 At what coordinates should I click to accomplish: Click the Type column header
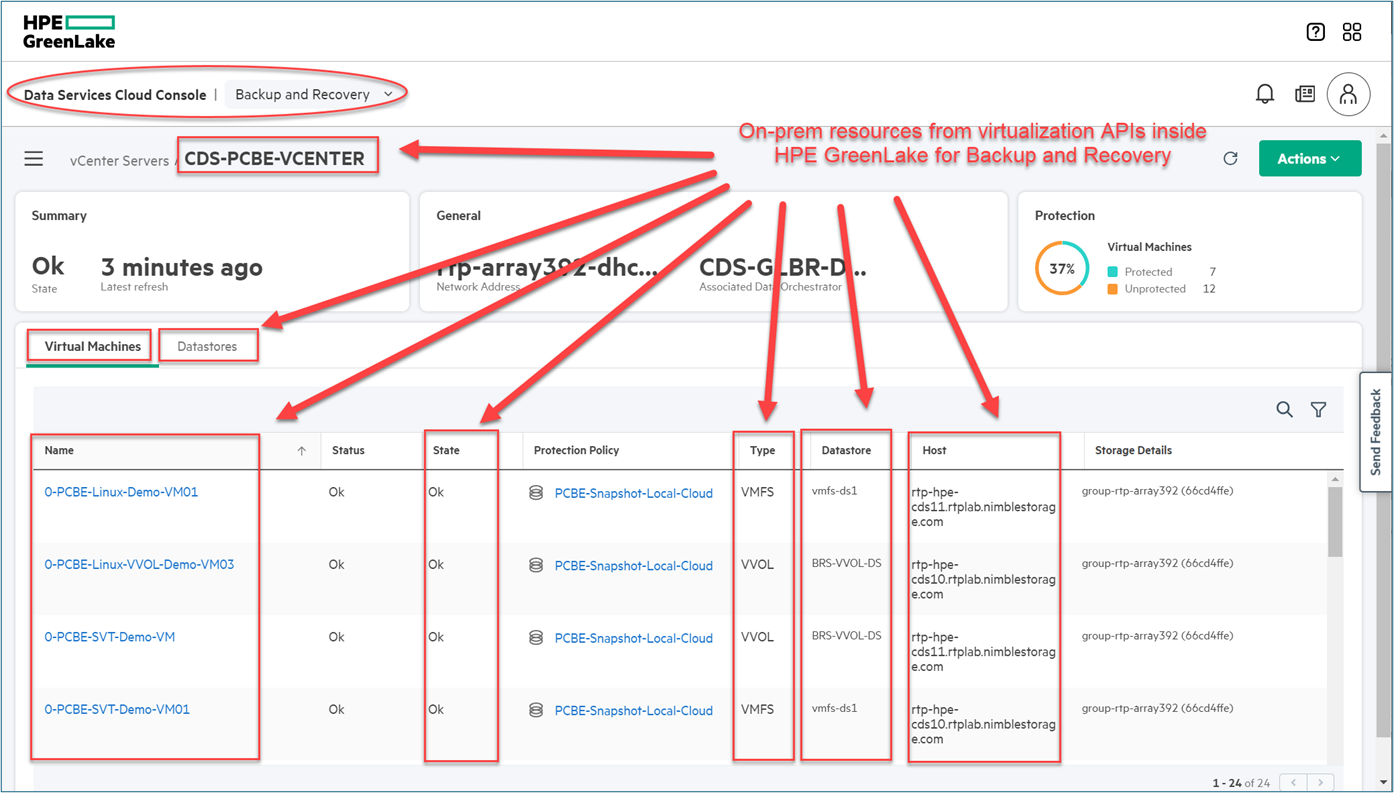click(762, 451)
